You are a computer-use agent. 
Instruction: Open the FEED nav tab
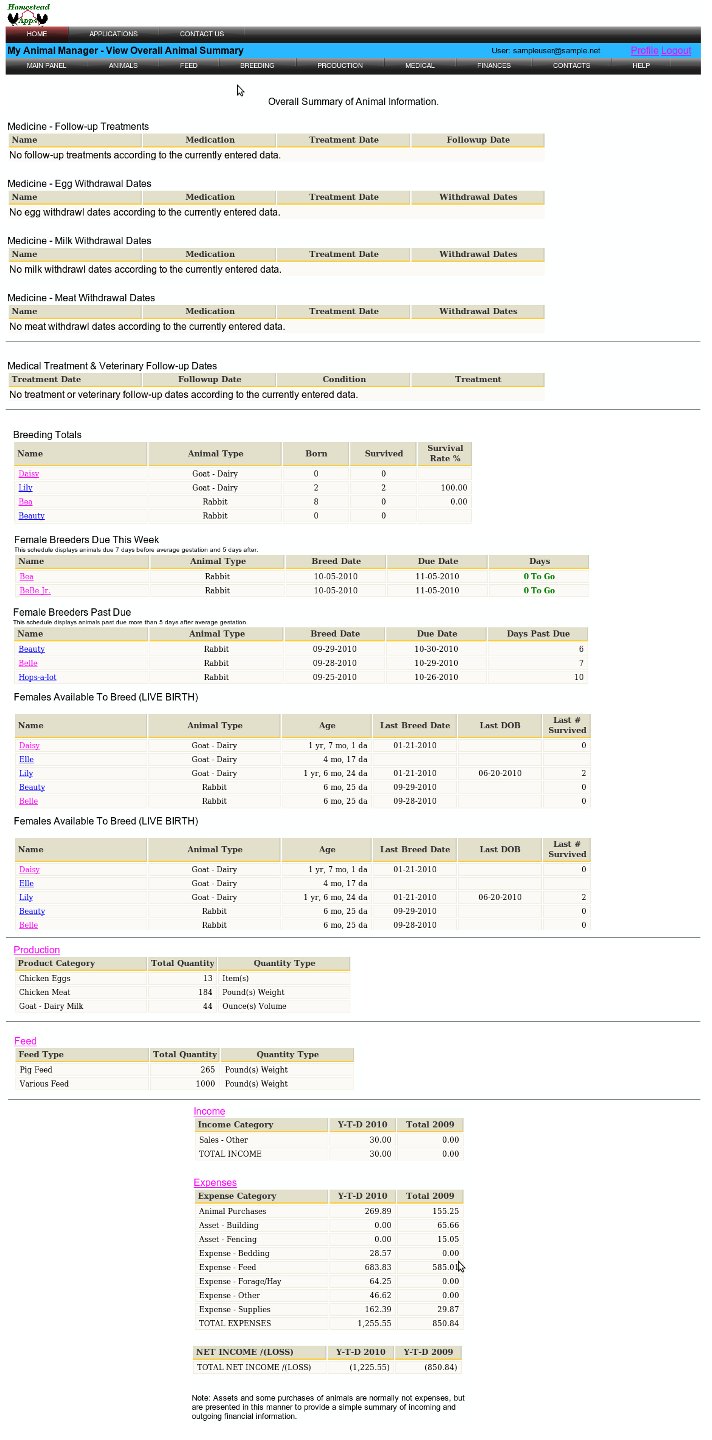tap(188, 66)
